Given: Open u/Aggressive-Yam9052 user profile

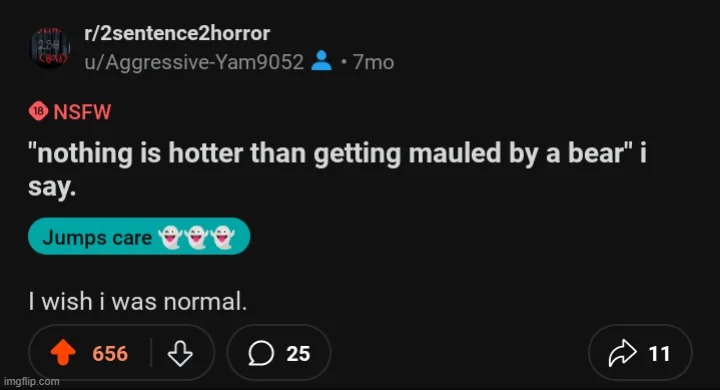Looking at the screenshot, I should pos(194,62).
